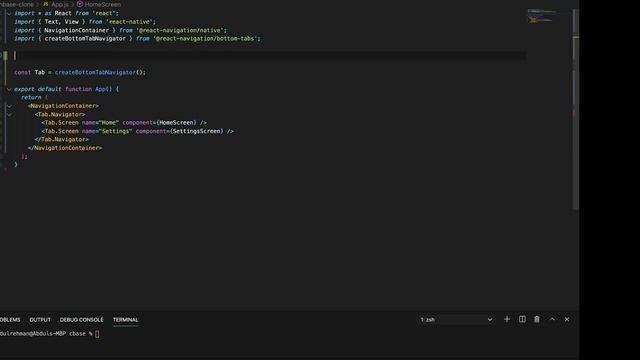Kill terminal using the trash icon
Screen dimensions: 640x360
click(537, 319)
